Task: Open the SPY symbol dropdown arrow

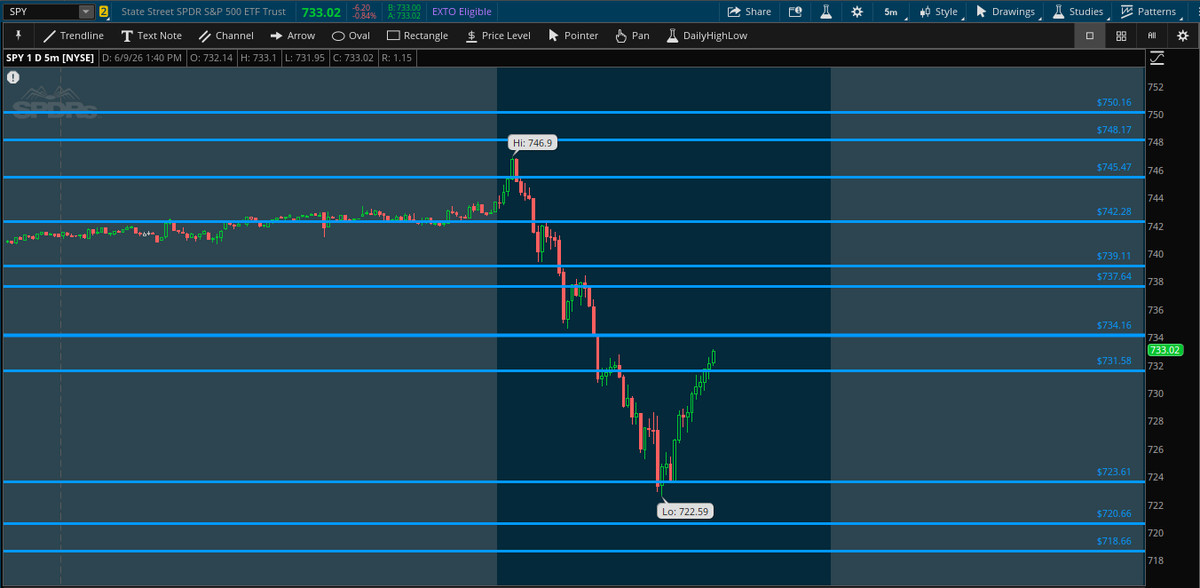Action: coord(86,12)
